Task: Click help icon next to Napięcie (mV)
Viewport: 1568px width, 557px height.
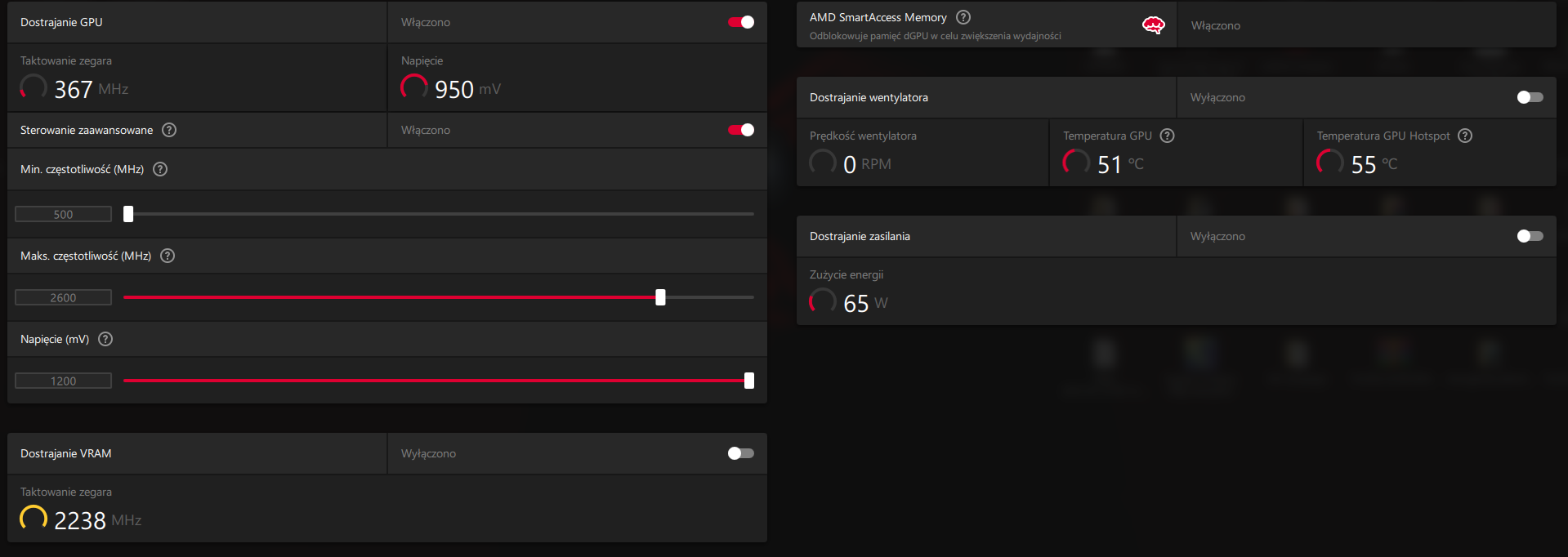Action: (105, 339)
